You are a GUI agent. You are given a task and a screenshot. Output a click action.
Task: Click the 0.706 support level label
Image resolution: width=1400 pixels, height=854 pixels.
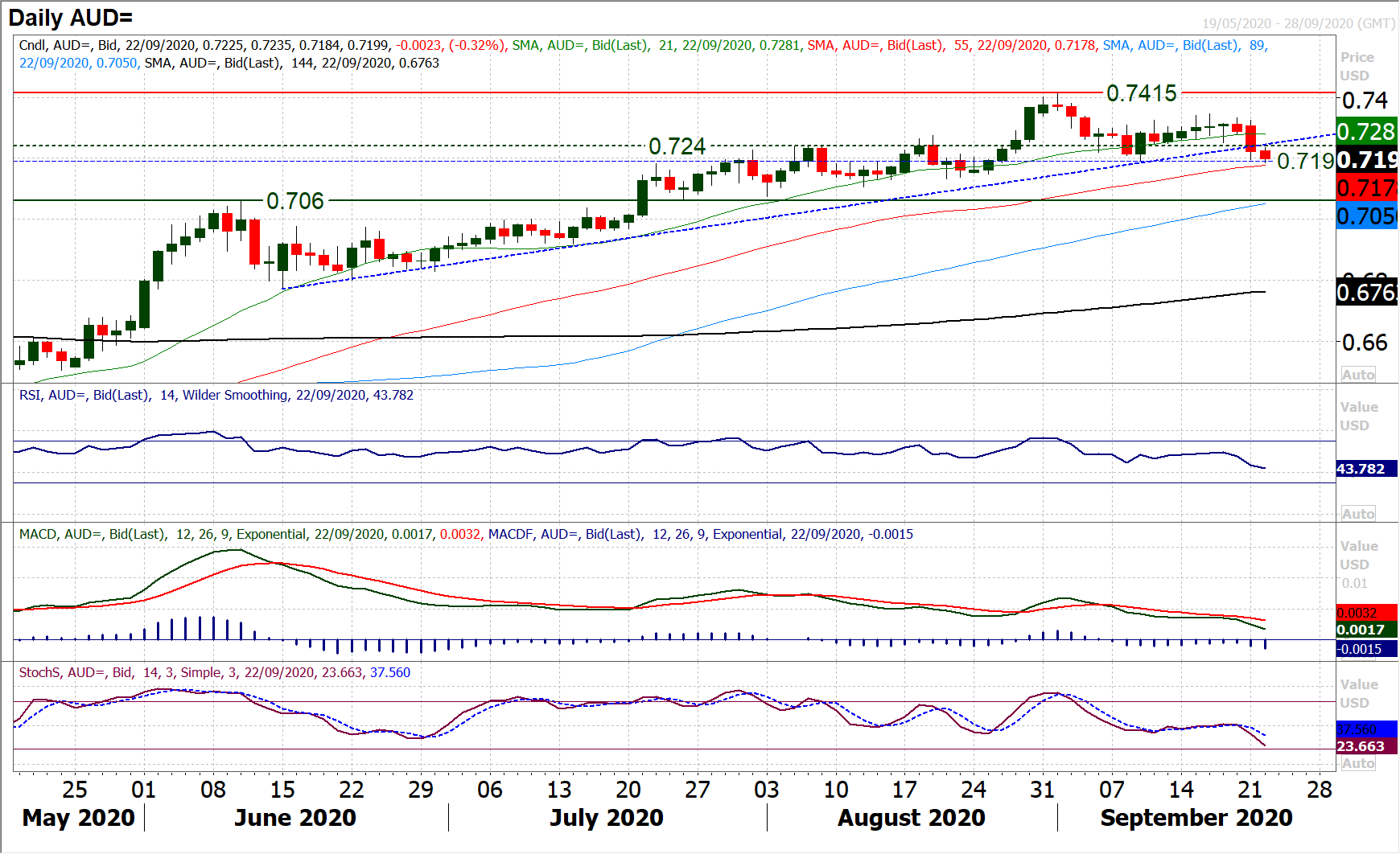294,201
